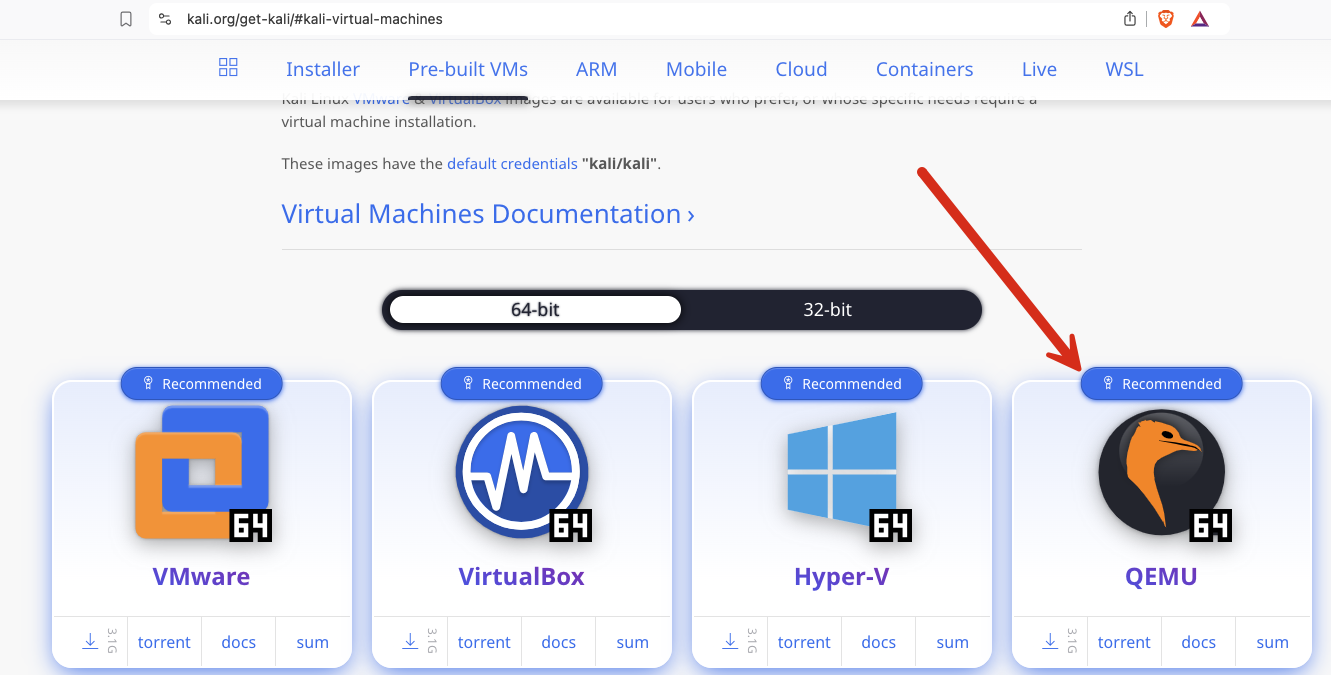Open the Cloud tab

coord(800,69)
